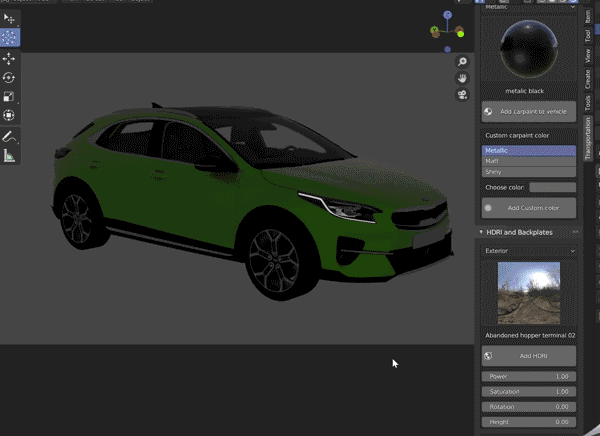This screenshot has width=600, height=436.
Task: Click Add Custom color button
Action: coord(529,208)
